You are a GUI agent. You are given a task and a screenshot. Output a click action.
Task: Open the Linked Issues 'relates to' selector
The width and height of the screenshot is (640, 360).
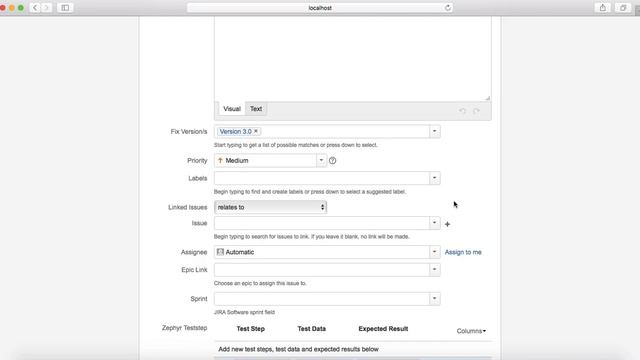(270, 207)
